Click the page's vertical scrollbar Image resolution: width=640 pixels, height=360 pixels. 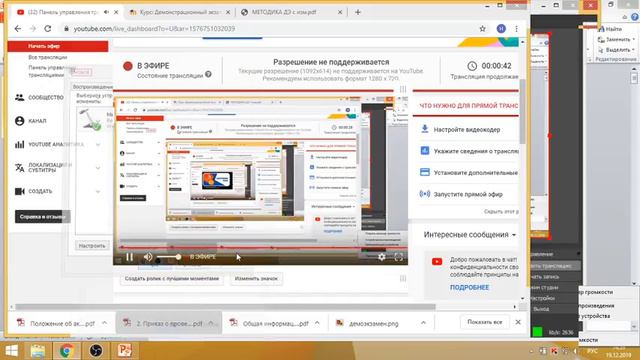coord(522,111)
